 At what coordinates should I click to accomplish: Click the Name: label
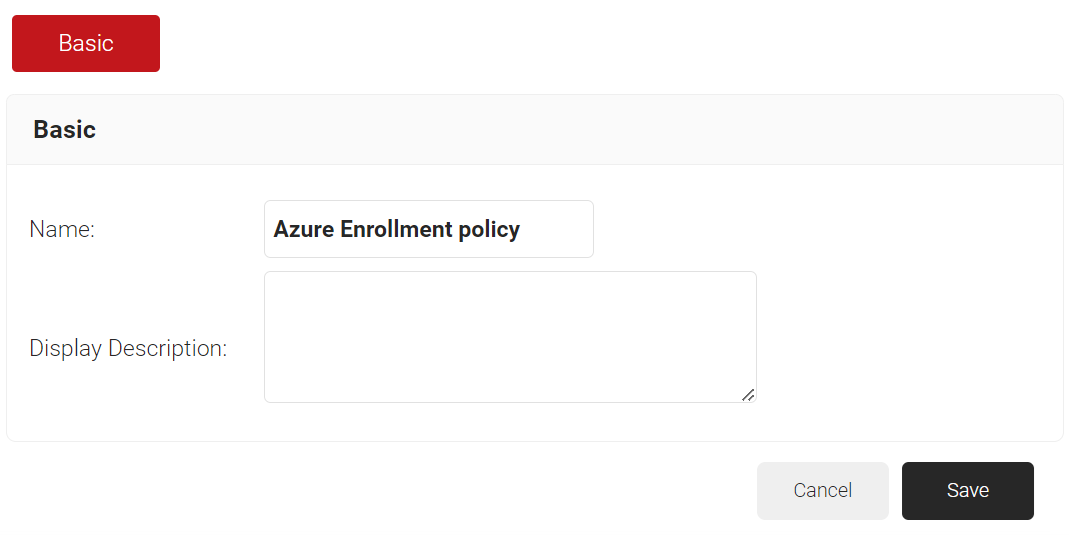point(62,229)
